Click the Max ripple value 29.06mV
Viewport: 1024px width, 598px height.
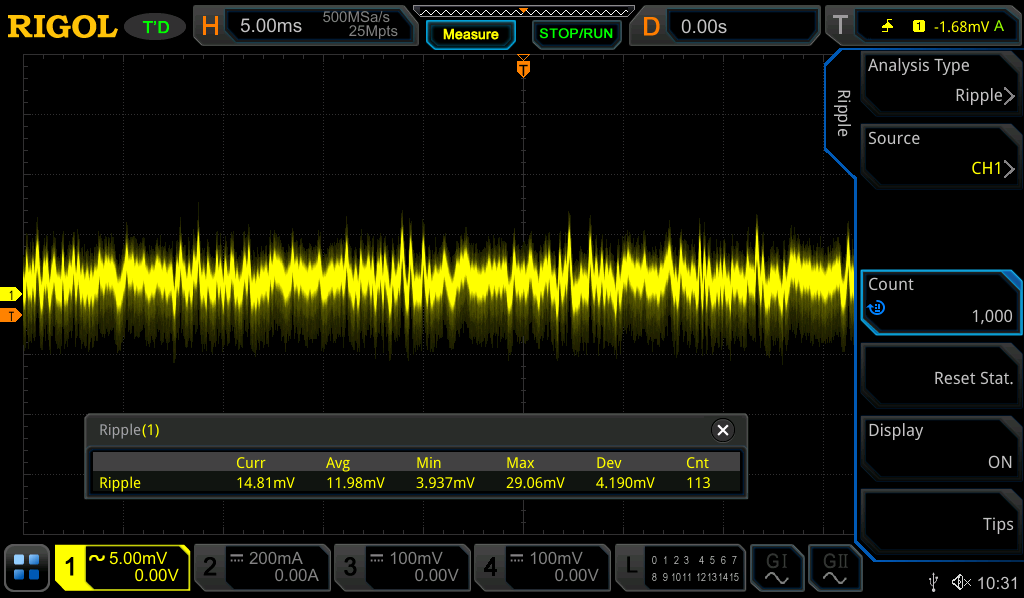click(x=536, y=483)
